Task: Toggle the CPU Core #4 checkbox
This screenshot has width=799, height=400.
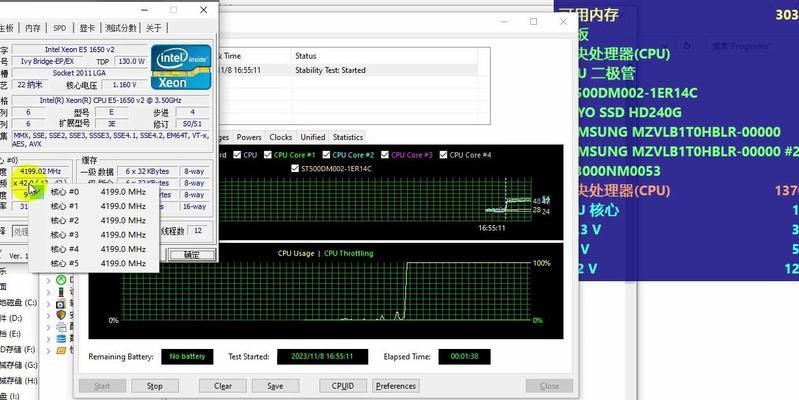Action: pos(443,155)
